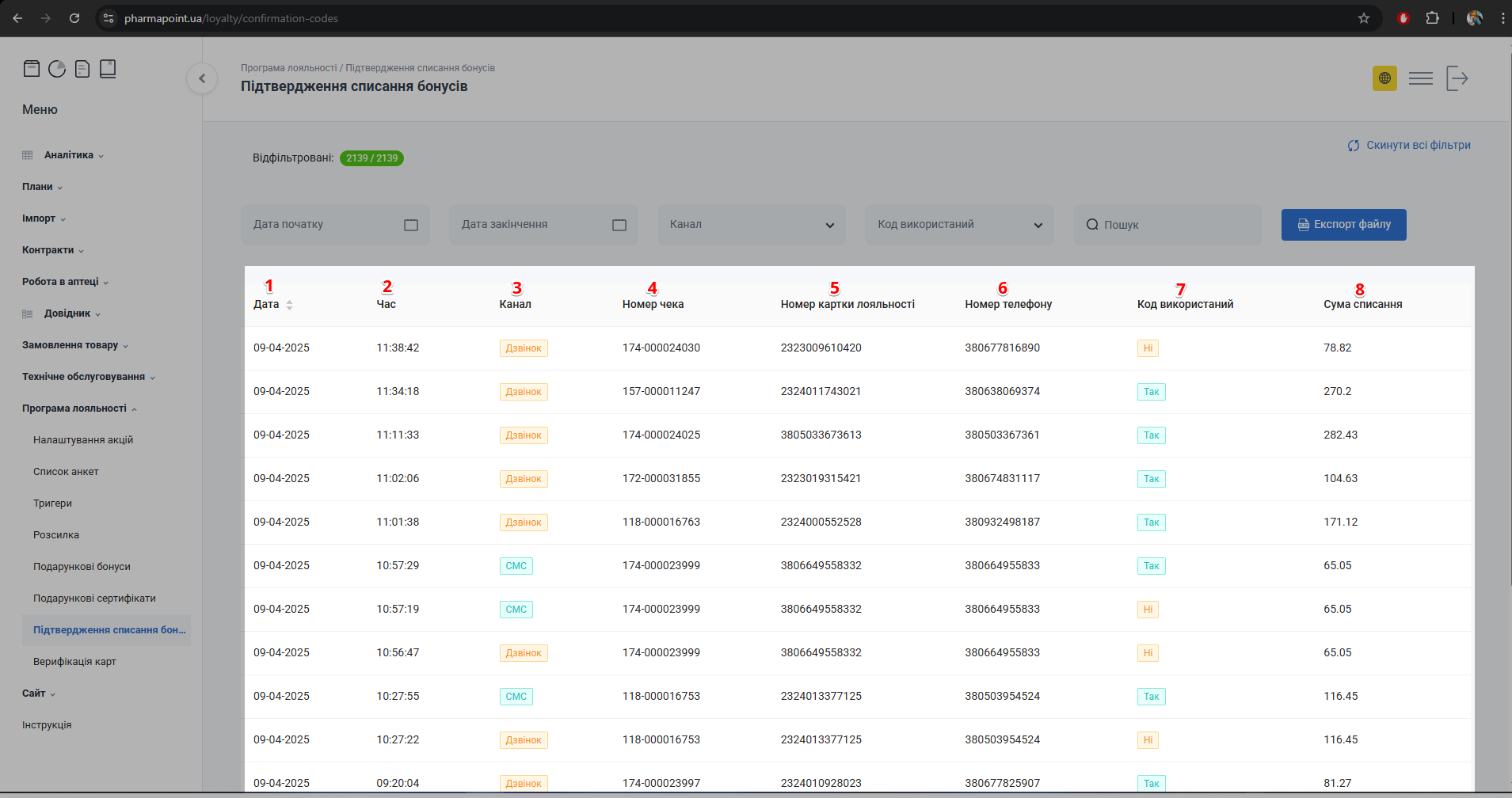Open Подарункові сертифікати in sidebar
The height and width of the screenshot is (798, 1512).
click(x=94, y=598)
